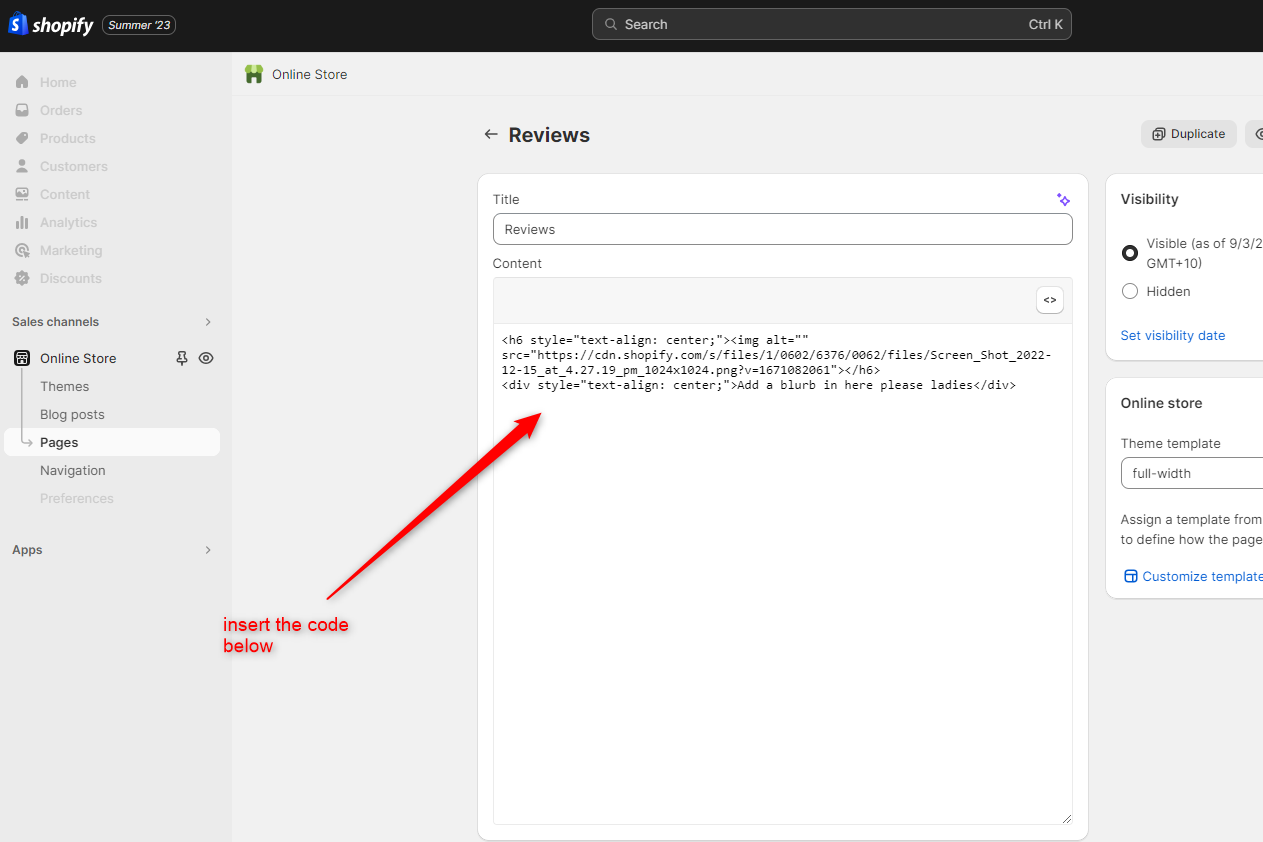Click the Customers person icon
Image resolution: width=1263 pixels, height=842 pixels.
click(22, 166)
